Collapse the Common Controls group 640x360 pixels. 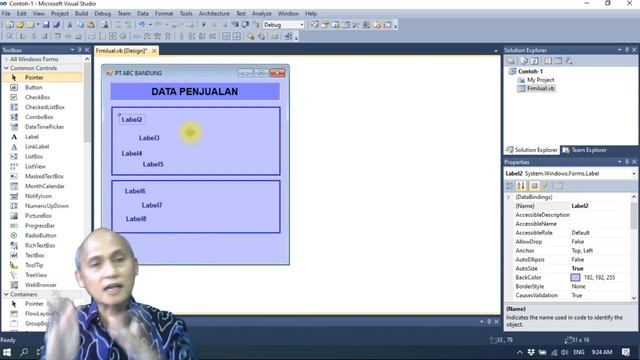click(x=6, y=68)
